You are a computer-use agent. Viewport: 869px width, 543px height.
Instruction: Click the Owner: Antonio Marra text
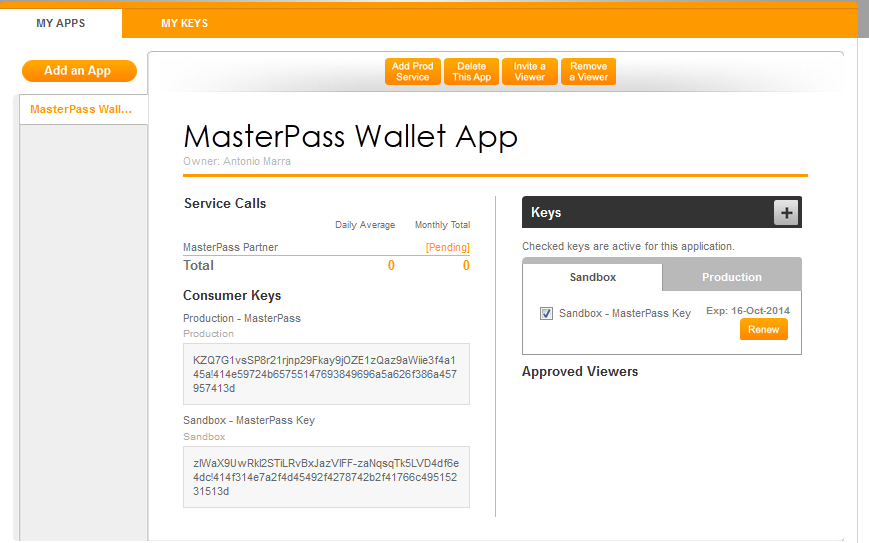point(237,161)
